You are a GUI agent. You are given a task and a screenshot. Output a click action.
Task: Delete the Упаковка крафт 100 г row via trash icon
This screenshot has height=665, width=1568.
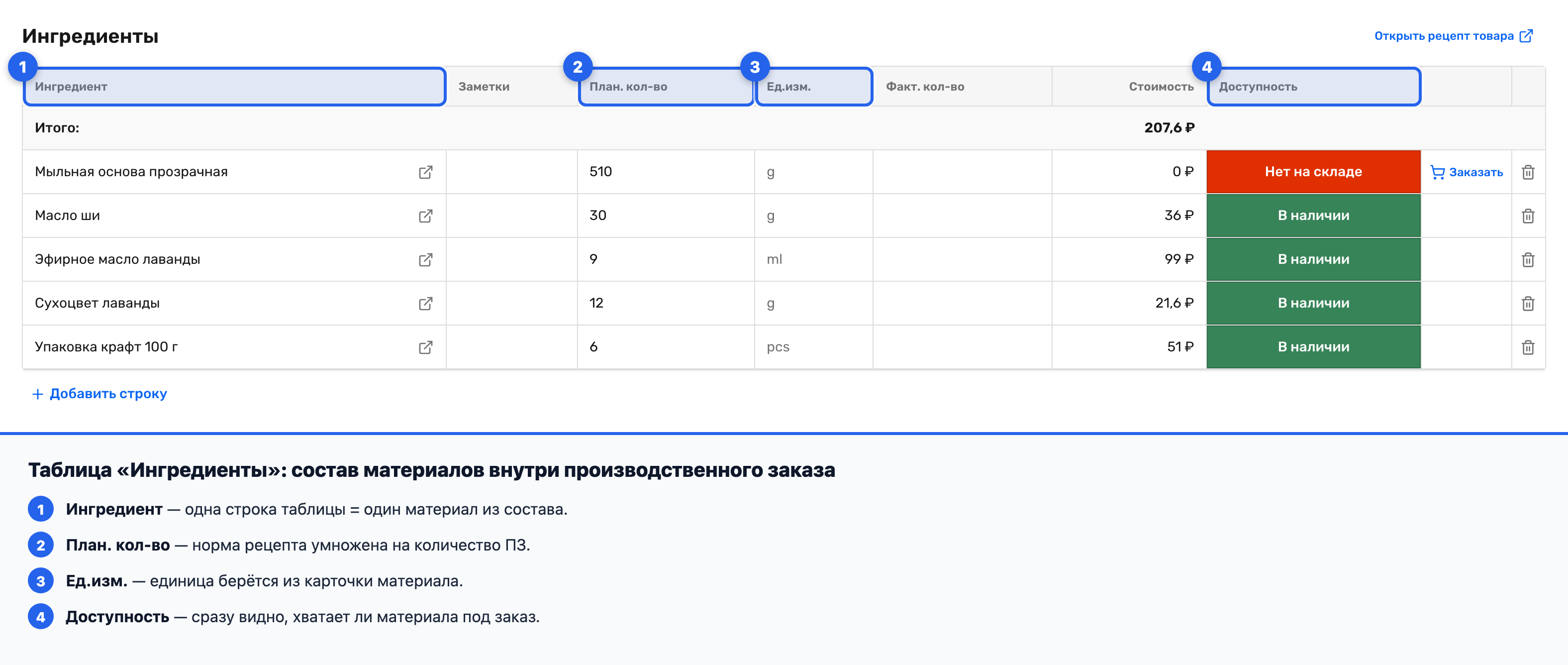click(1528, 348)
